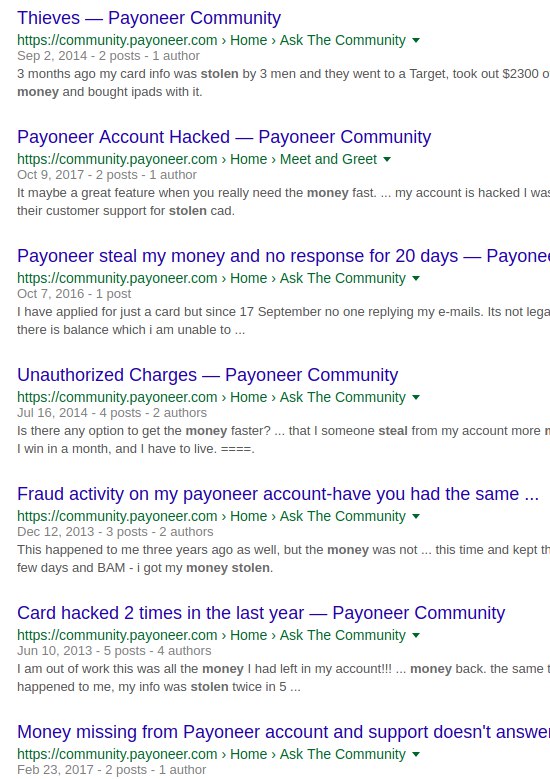The image size is (550, 779).
Task: Expand URL dropdown arrow under Money missing result
Action: pyautogui.click(x=416, y=754)
